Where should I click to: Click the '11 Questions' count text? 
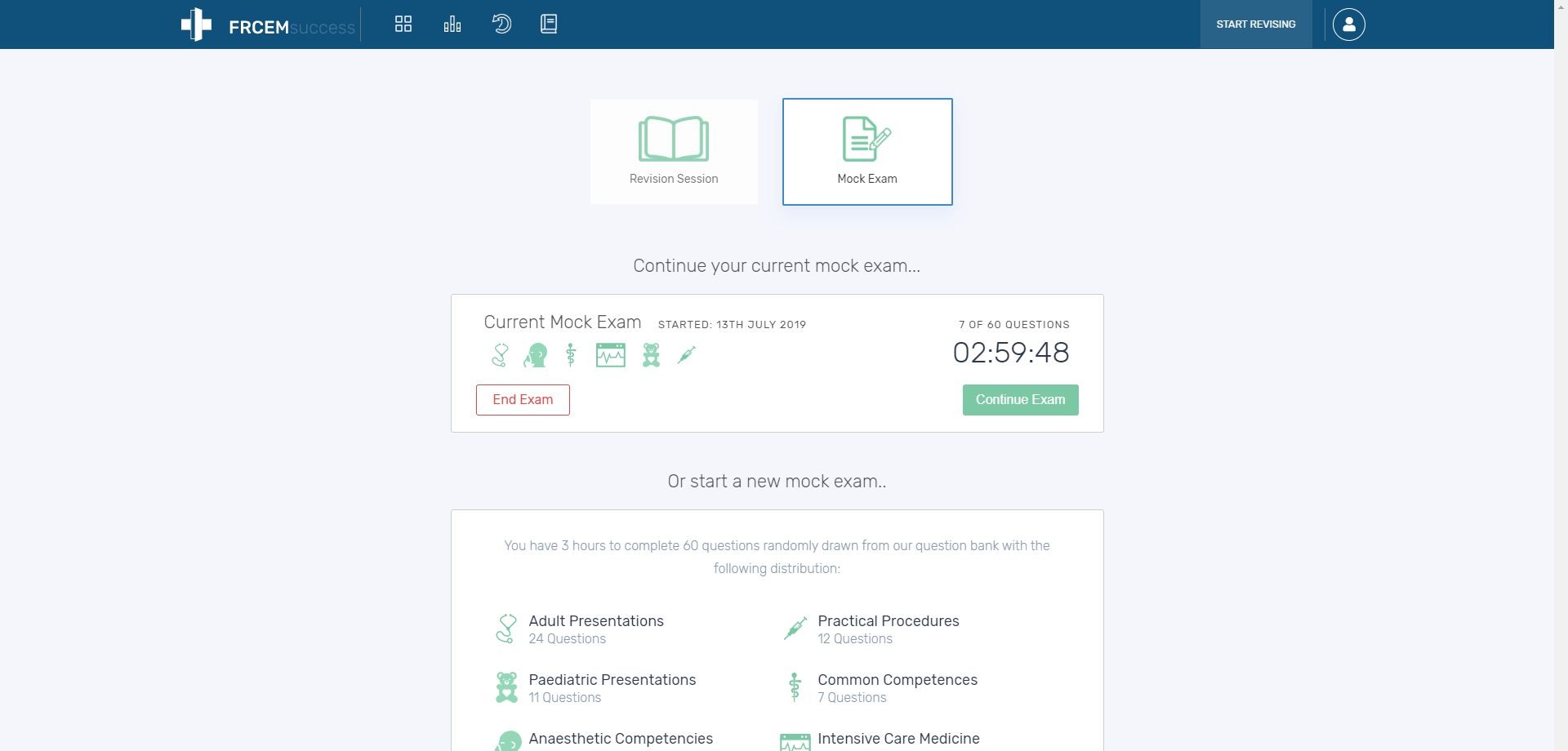click(x=564, y=698)
